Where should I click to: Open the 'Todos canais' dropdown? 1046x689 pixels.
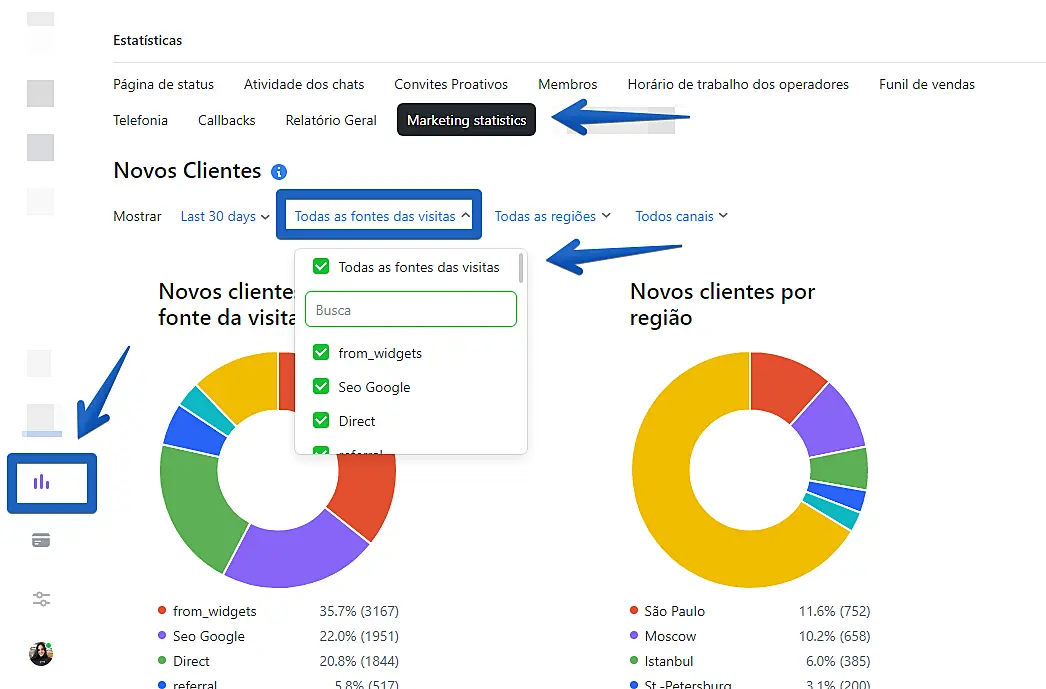681,216
